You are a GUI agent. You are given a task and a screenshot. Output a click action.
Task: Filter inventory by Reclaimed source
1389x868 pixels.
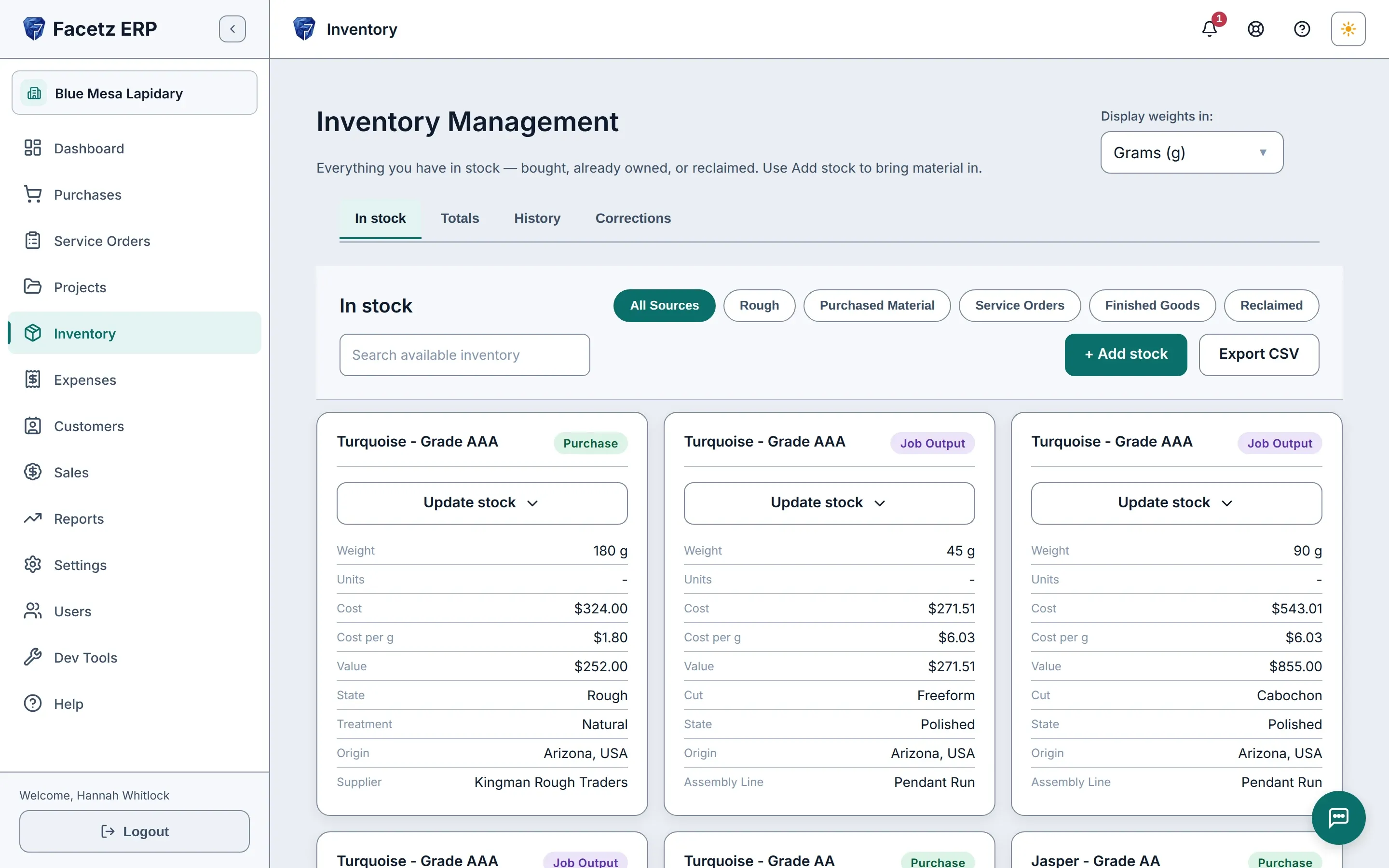(x=1271, y=305)
